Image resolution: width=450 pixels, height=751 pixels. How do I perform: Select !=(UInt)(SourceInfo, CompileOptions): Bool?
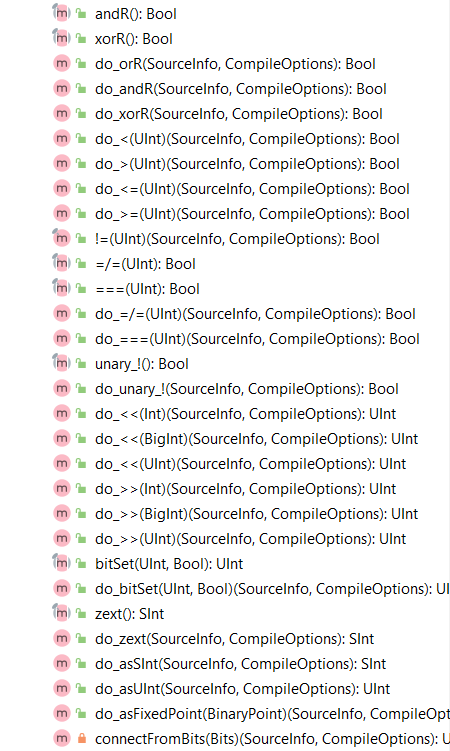tap(237, 239)
